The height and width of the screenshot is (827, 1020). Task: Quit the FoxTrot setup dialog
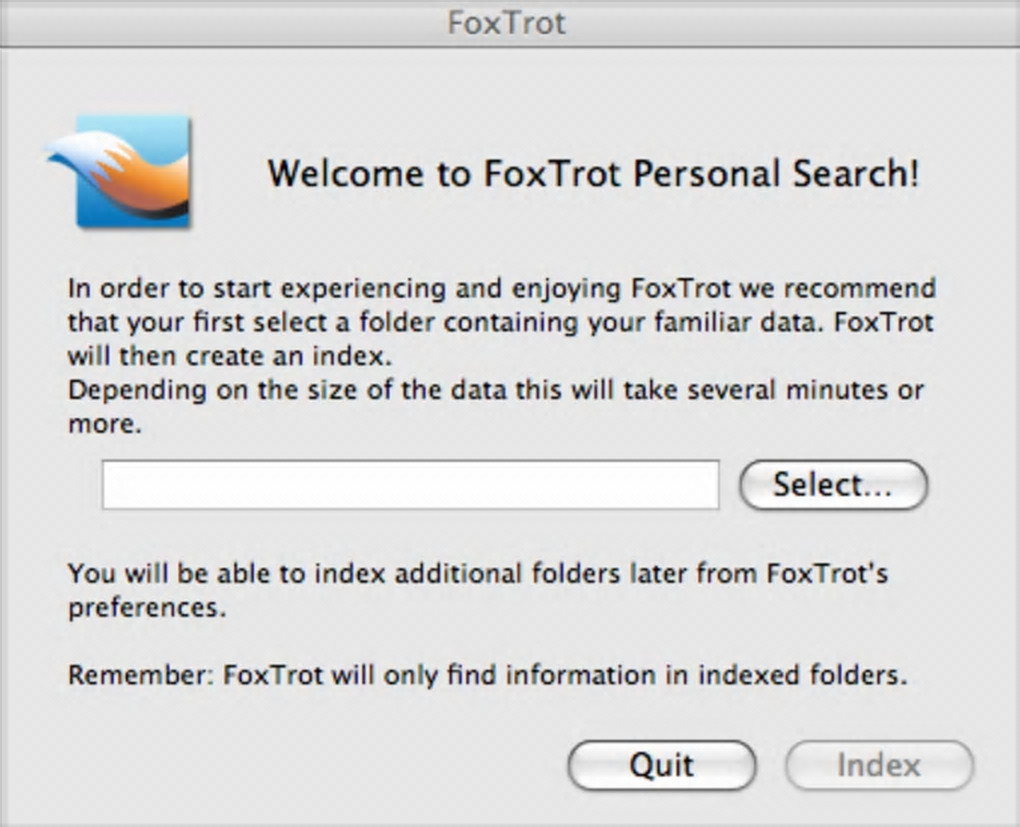click(x=662, y=766)
